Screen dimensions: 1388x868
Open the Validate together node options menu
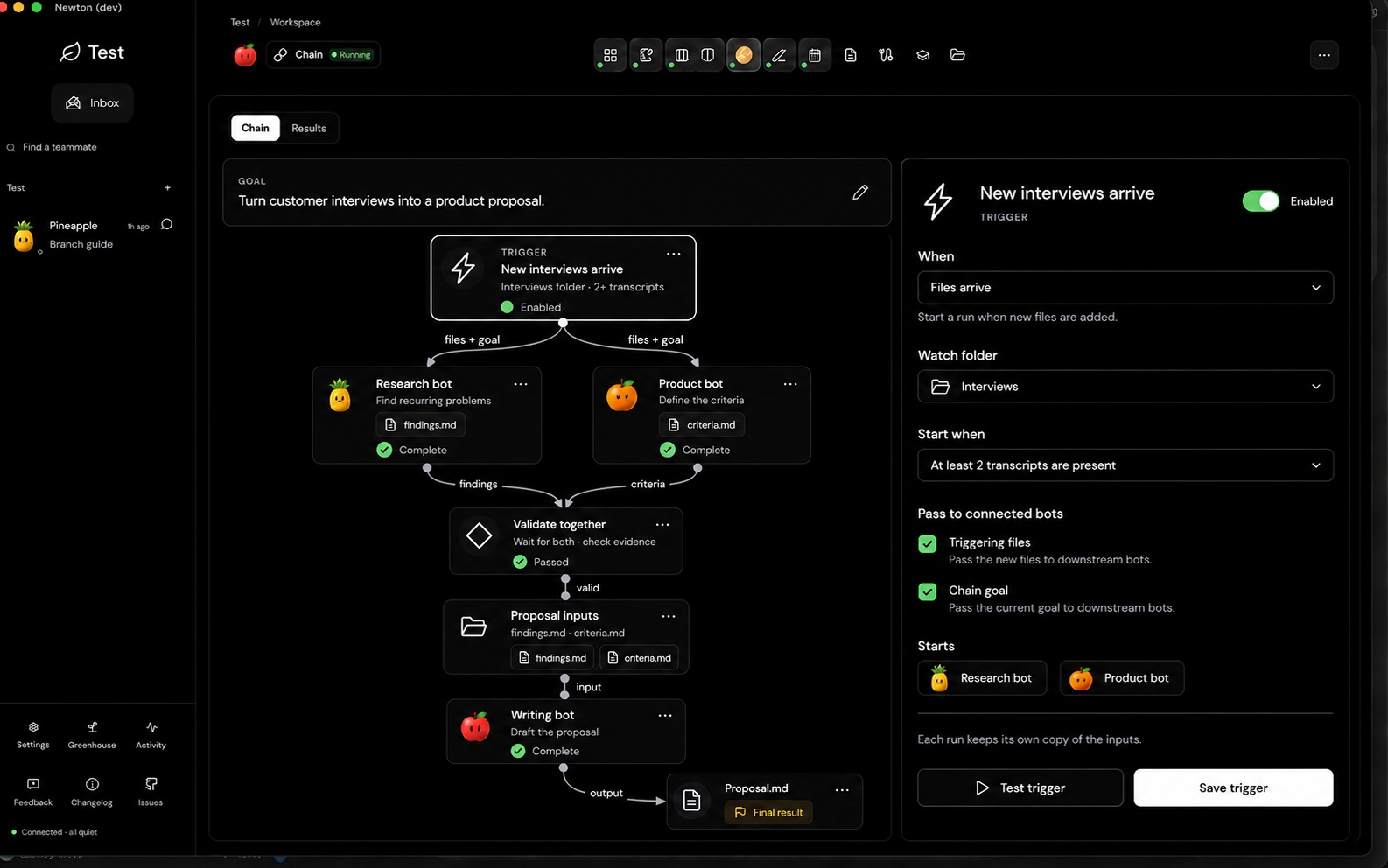coord(662,525)
